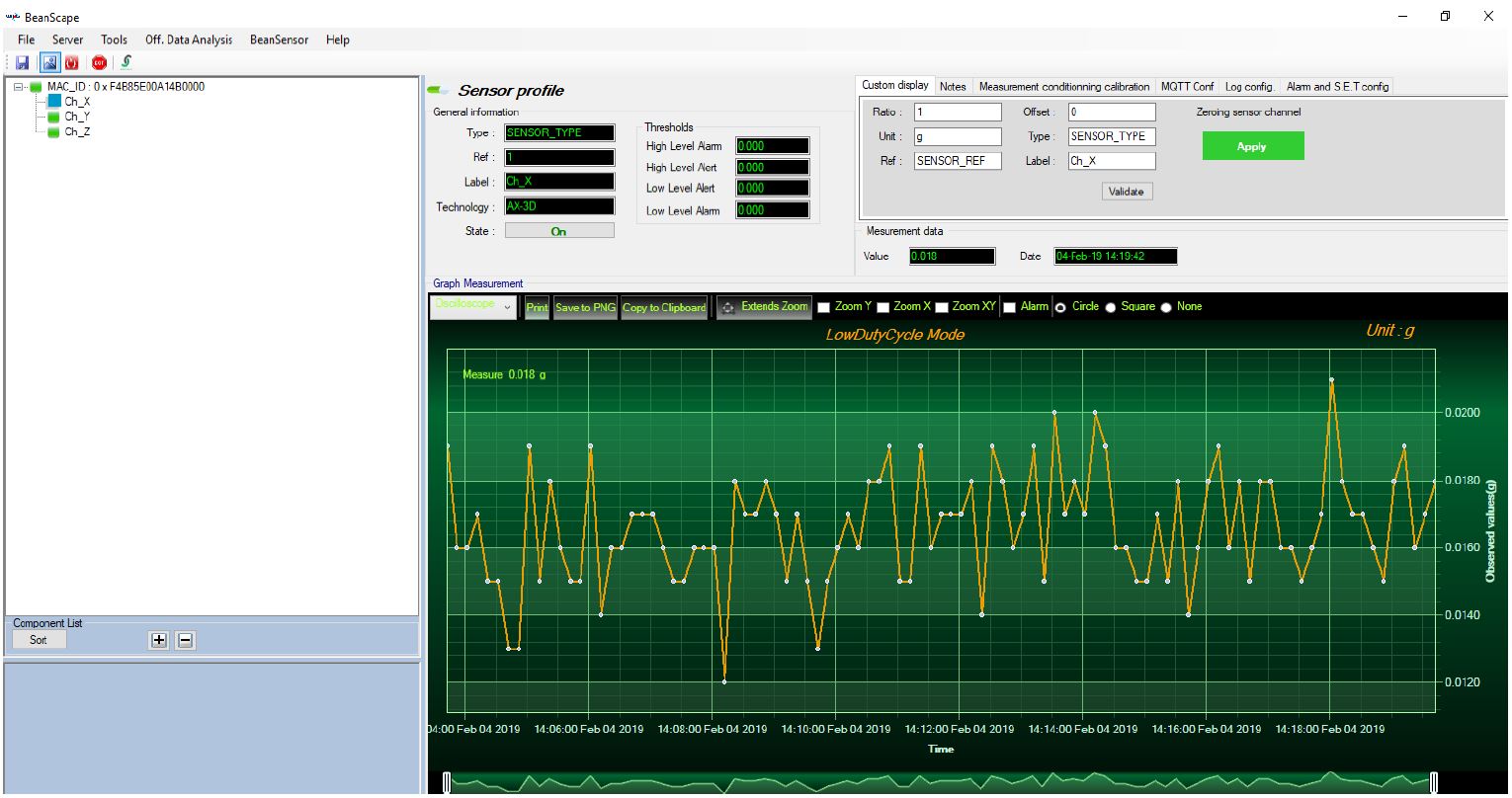The image size is (1512, 798).
Task: Toggle the Alarm checkbox on the graph toolbar
Action: pyautogui.click(x=1009, y=307)
